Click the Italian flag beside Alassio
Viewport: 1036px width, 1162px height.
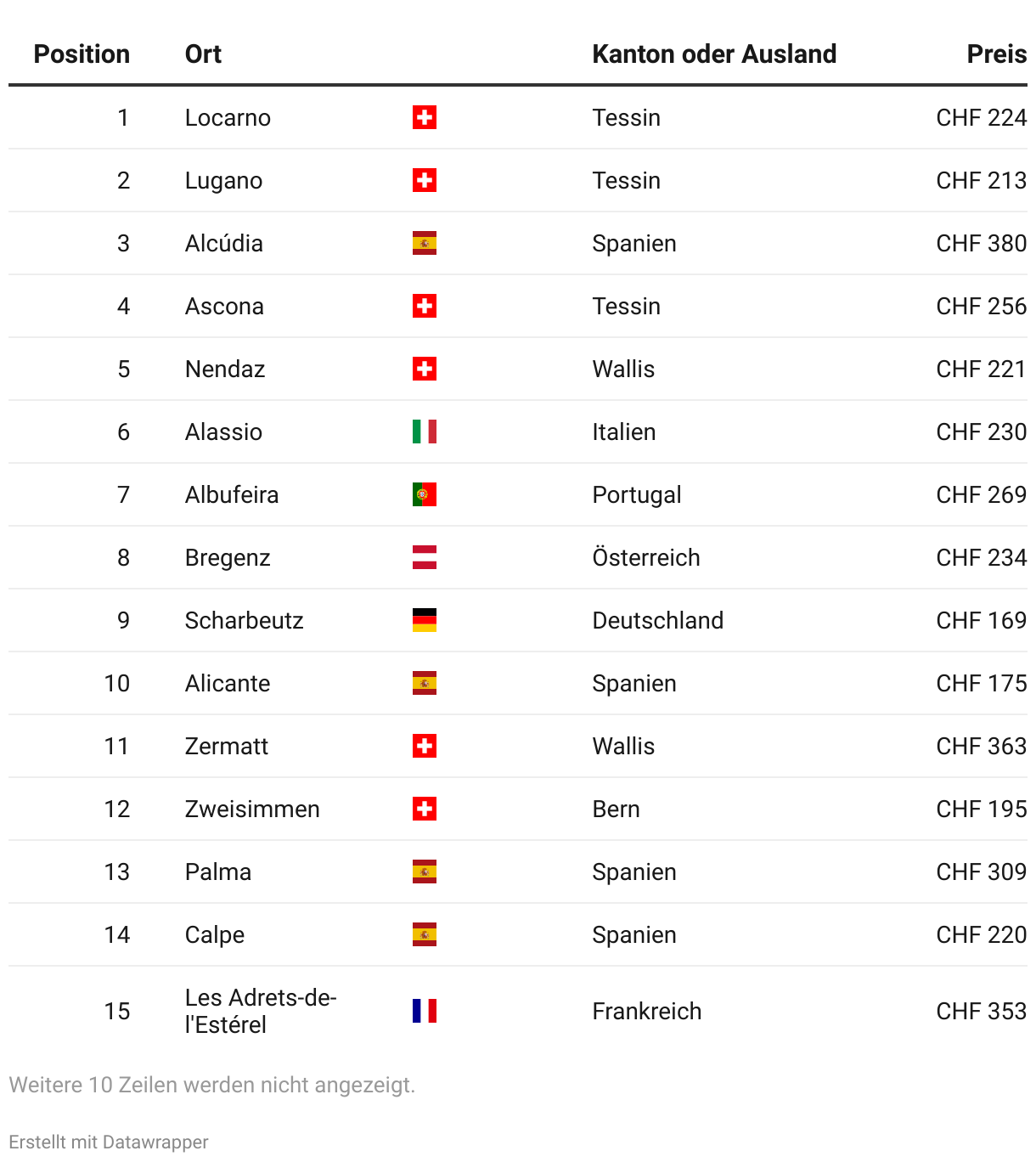[x=425, y=432]
